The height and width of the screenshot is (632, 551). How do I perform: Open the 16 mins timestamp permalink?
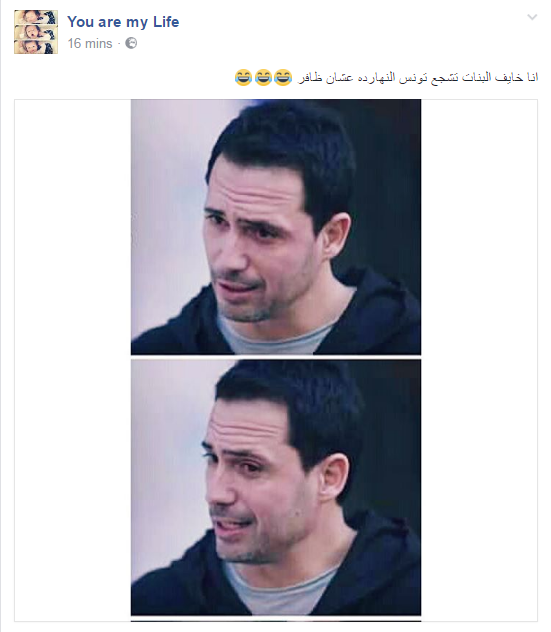(x=90, y=43)
